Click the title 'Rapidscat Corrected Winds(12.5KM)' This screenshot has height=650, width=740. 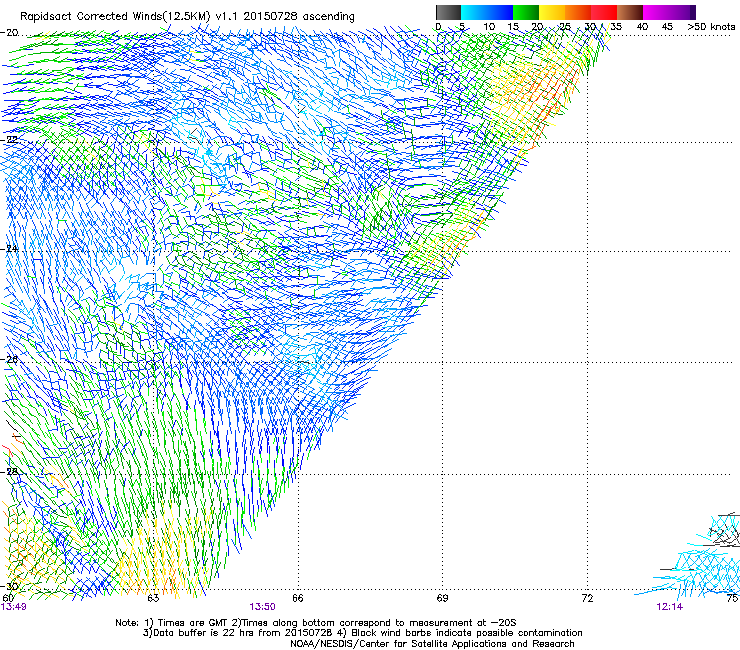click(115, 17)
